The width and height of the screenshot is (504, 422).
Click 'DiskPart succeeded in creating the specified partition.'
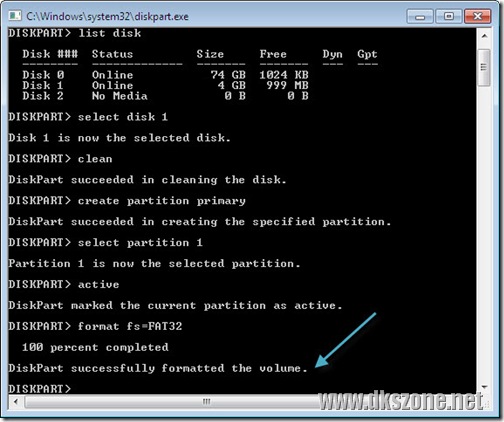coord(200,222)
